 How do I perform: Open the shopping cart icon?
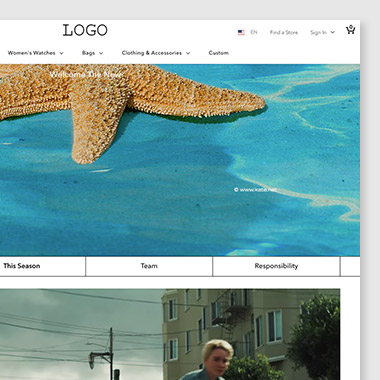point(350,30)
